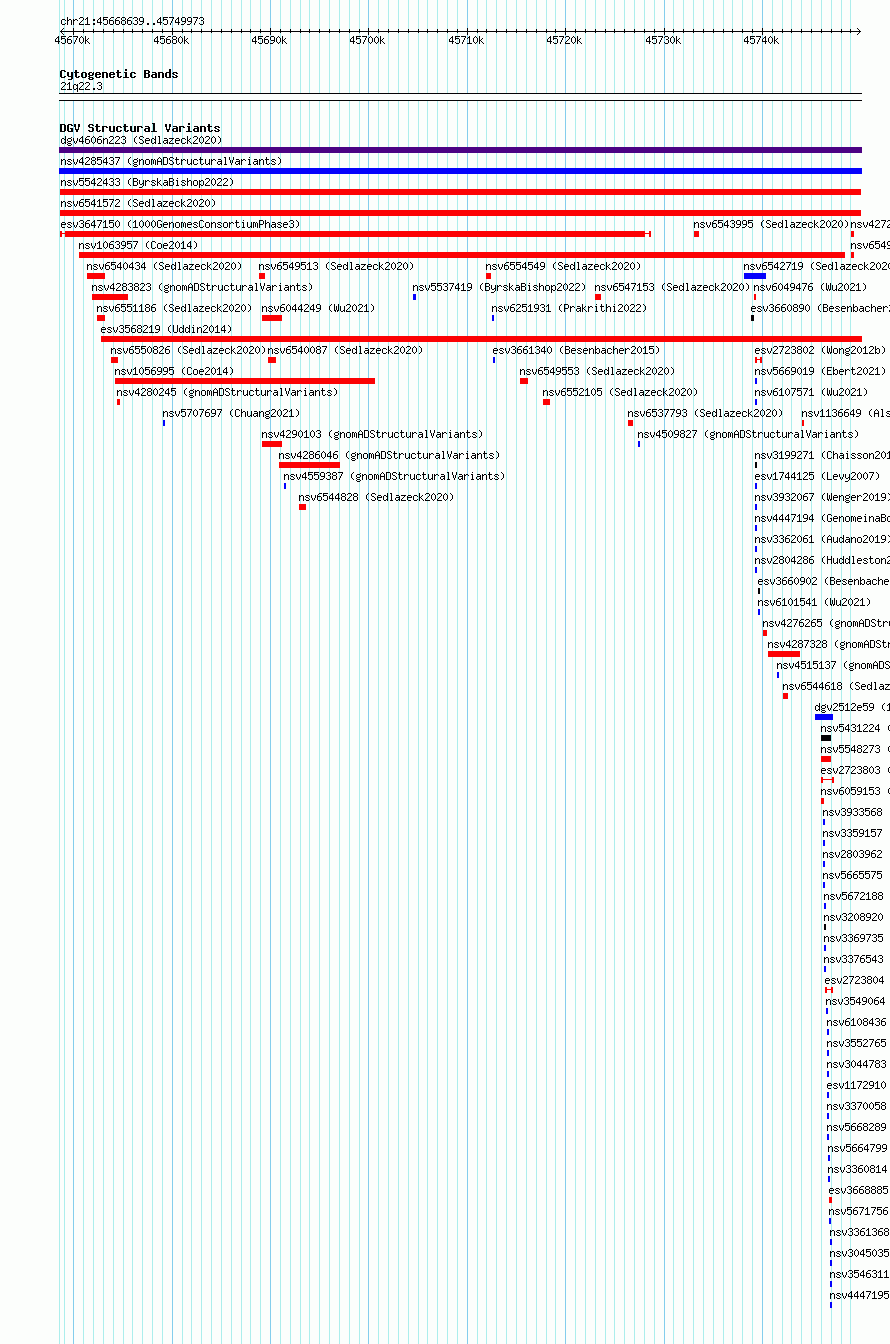Click the esv1172910 variant label

tap(856, 1085)
